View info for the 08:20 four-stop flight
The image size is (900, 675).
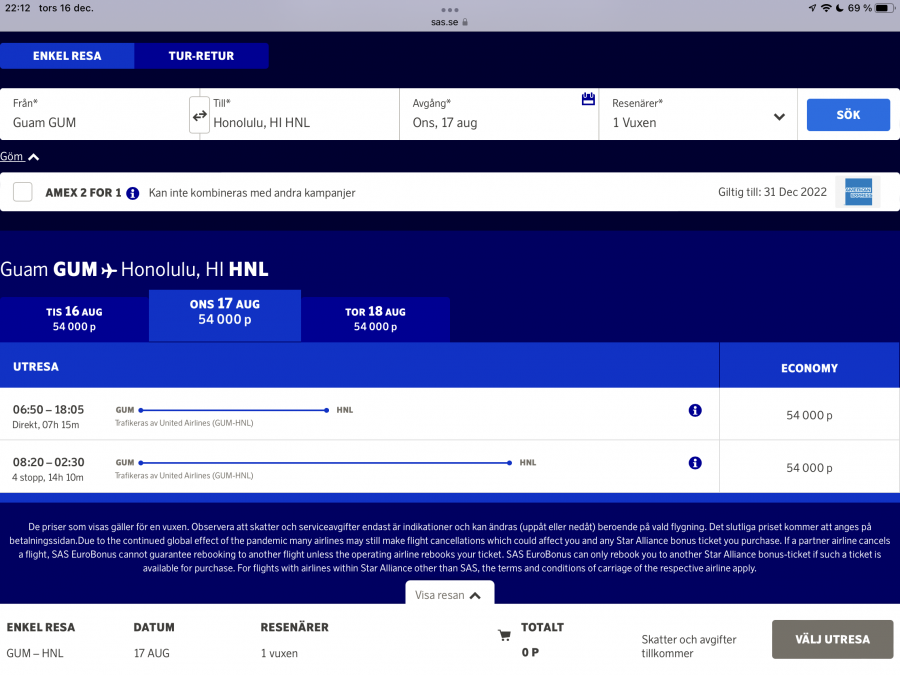pos(695,463)
